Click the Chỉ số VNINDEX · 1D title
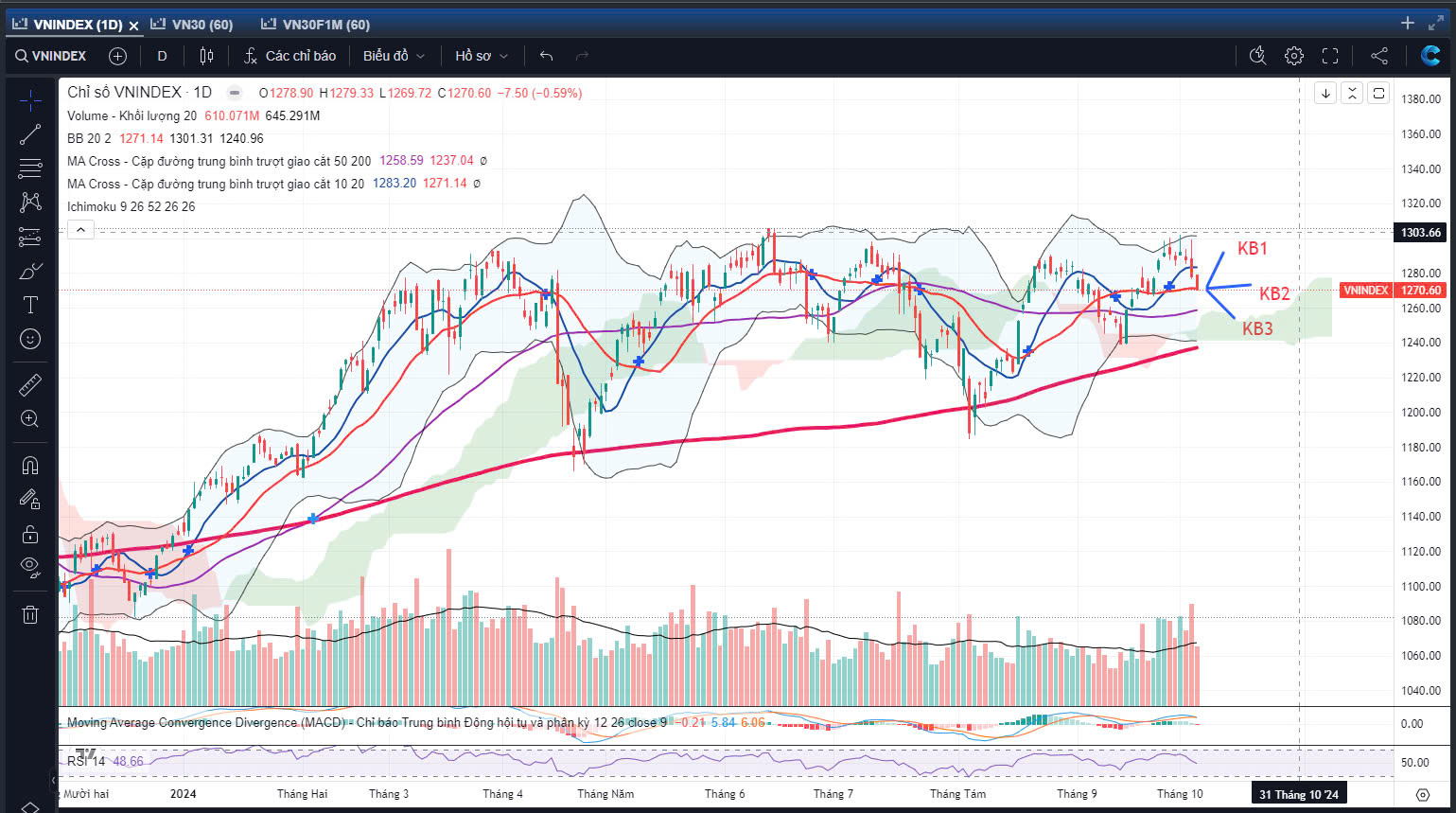 coord(140,92)
